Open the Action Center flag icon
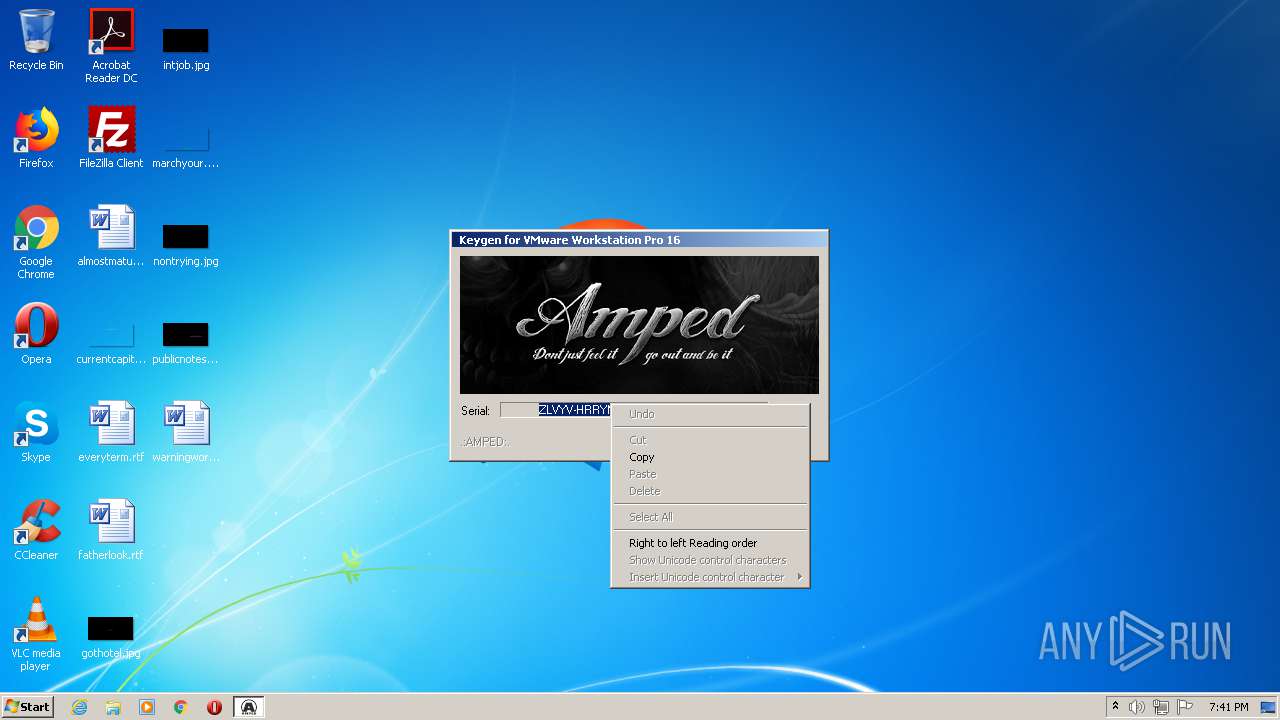The image size is (1280, 720). coord(1185,707)
